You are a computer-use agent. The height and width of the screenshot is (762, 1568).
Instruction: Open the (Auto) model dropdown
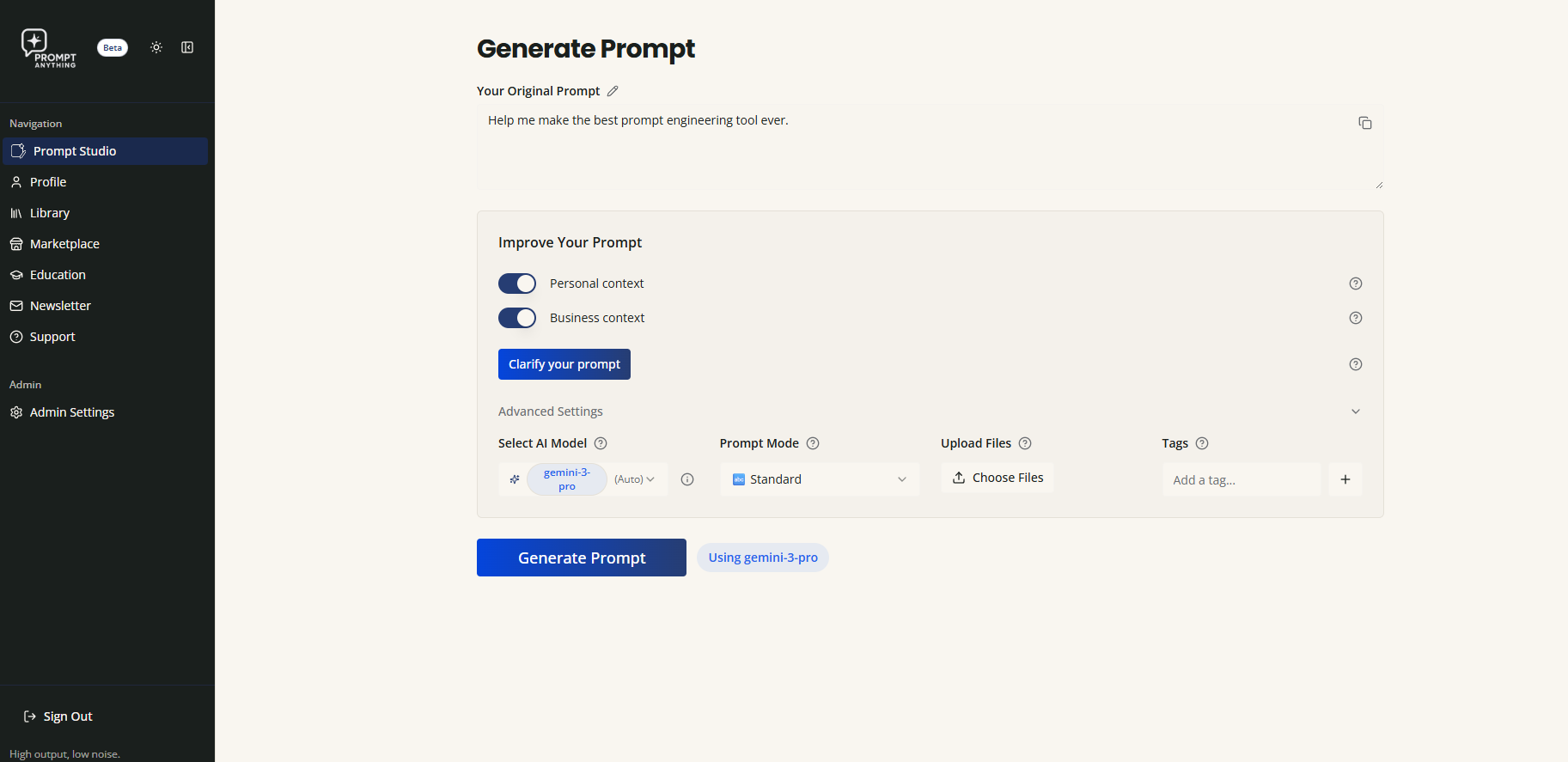(x=634, y=479)
